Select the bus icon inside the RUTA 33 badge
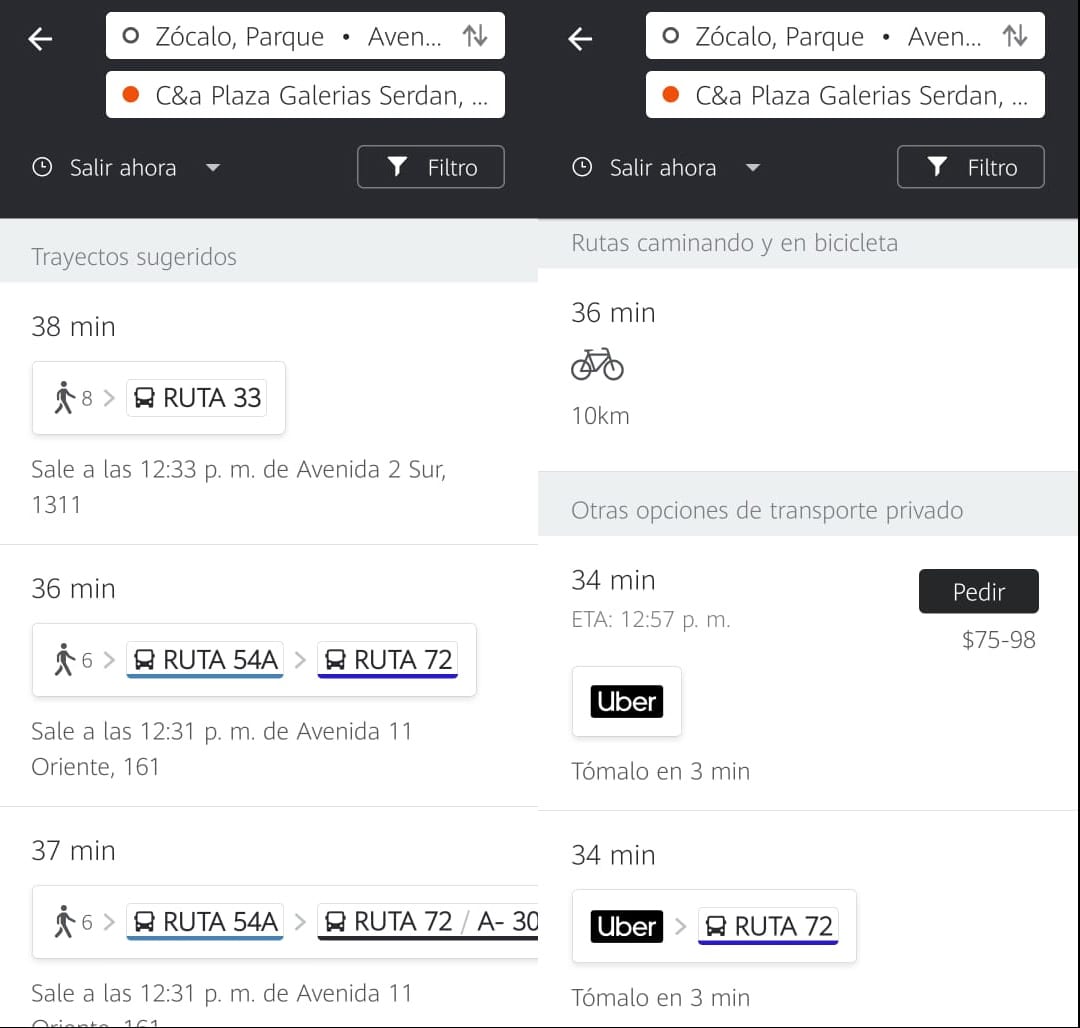The width and height of the screenshot is (1080, 1028). pyautogui.click(x=145, y=397)
